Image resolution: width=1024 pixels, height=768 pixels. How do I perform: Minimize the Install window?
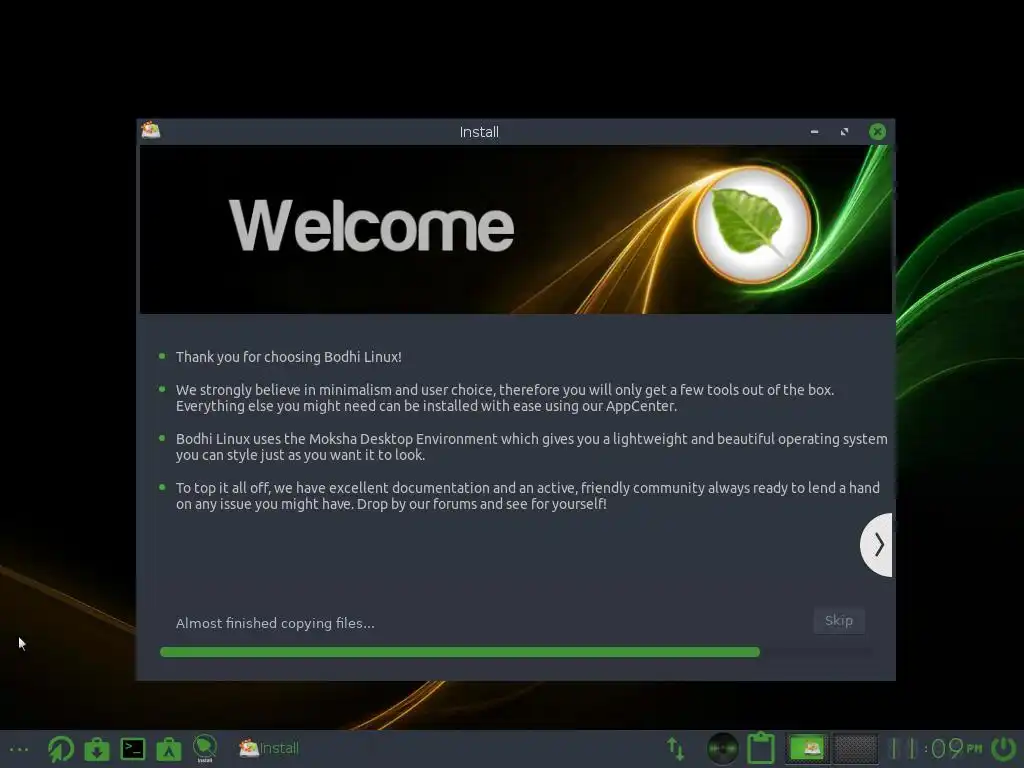tap(814, 132)
